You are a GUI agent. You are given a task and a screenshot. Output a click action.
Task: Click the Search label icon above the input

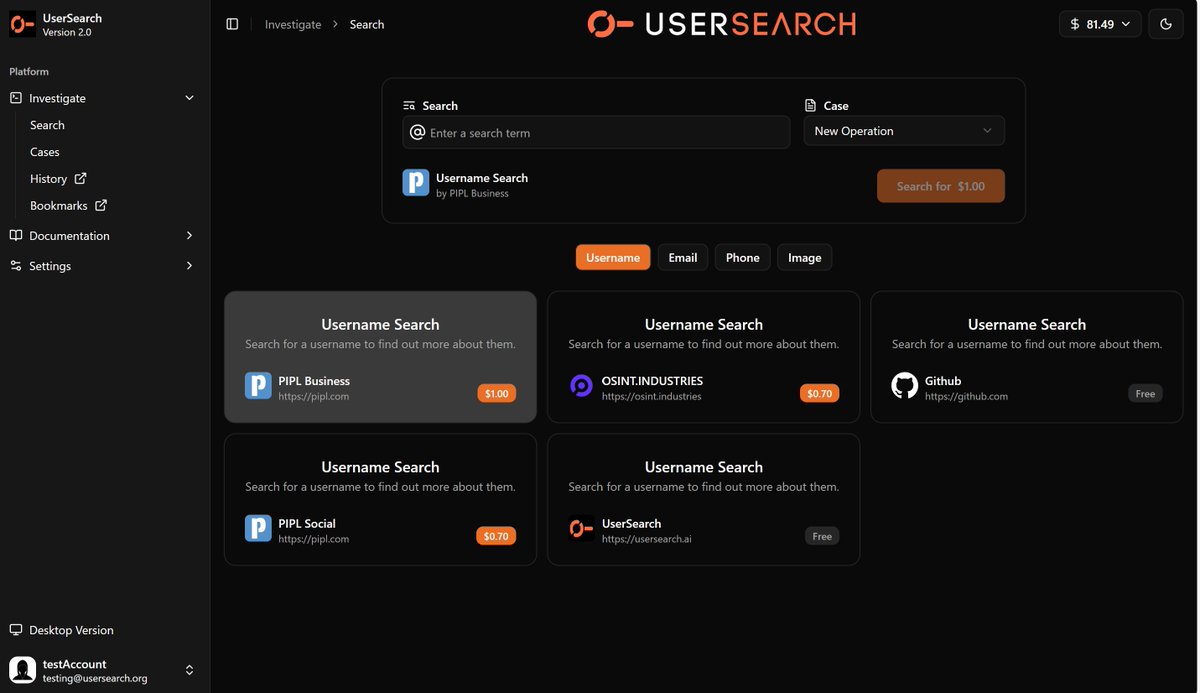pyautogui.click(x=409, y=105)
